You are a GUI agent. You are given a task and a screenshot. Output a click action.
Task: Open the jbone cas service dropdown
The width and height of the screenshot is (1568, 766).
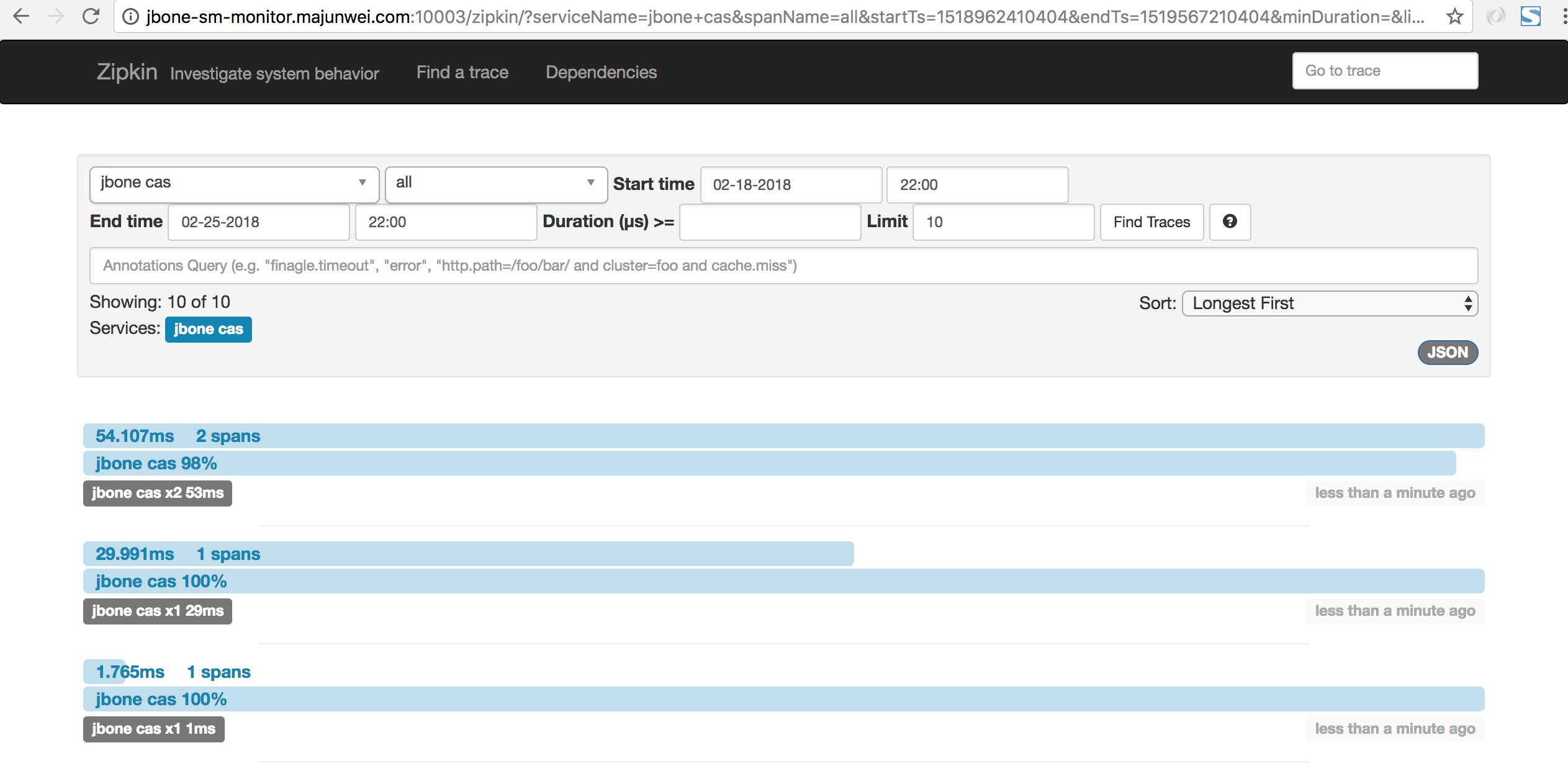[234, 183]
